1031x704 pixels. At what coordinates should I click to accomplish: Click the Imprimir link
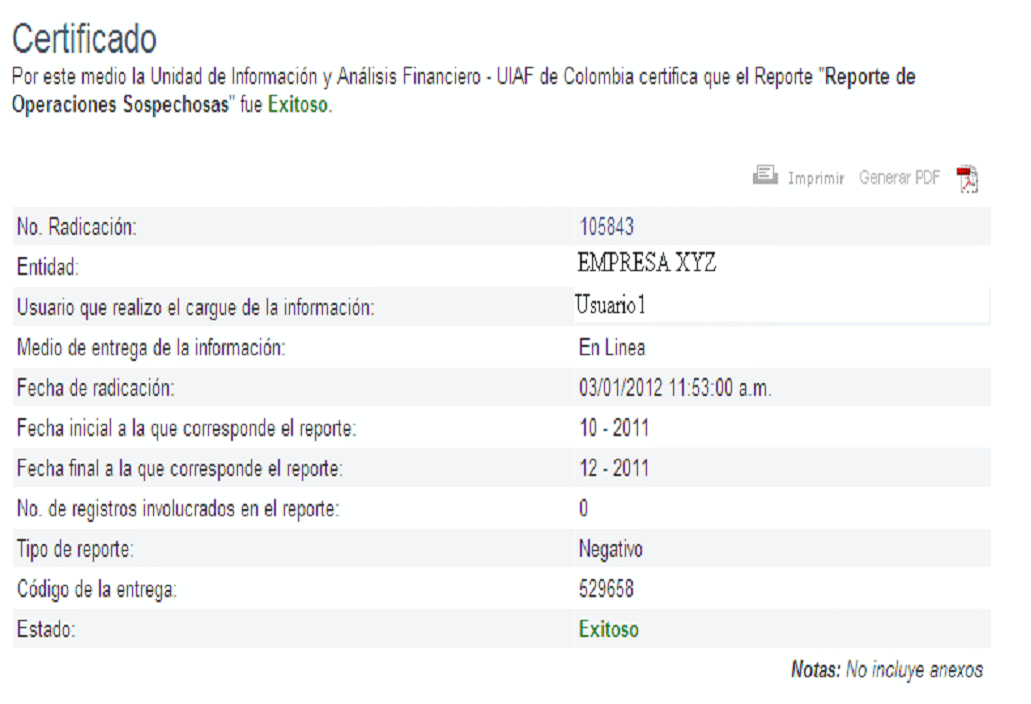(816, 178)
